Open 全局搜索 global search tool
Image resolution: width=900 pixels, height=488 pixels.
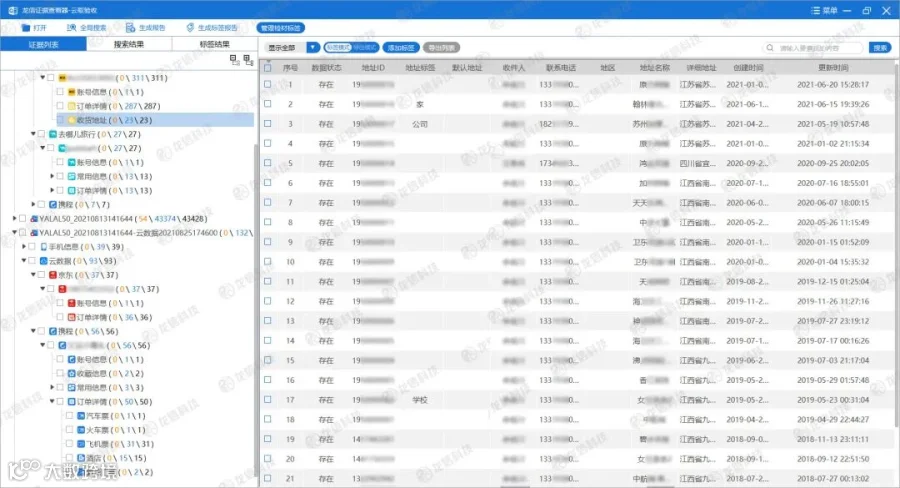pyautogui.click(x=86, y=28)
